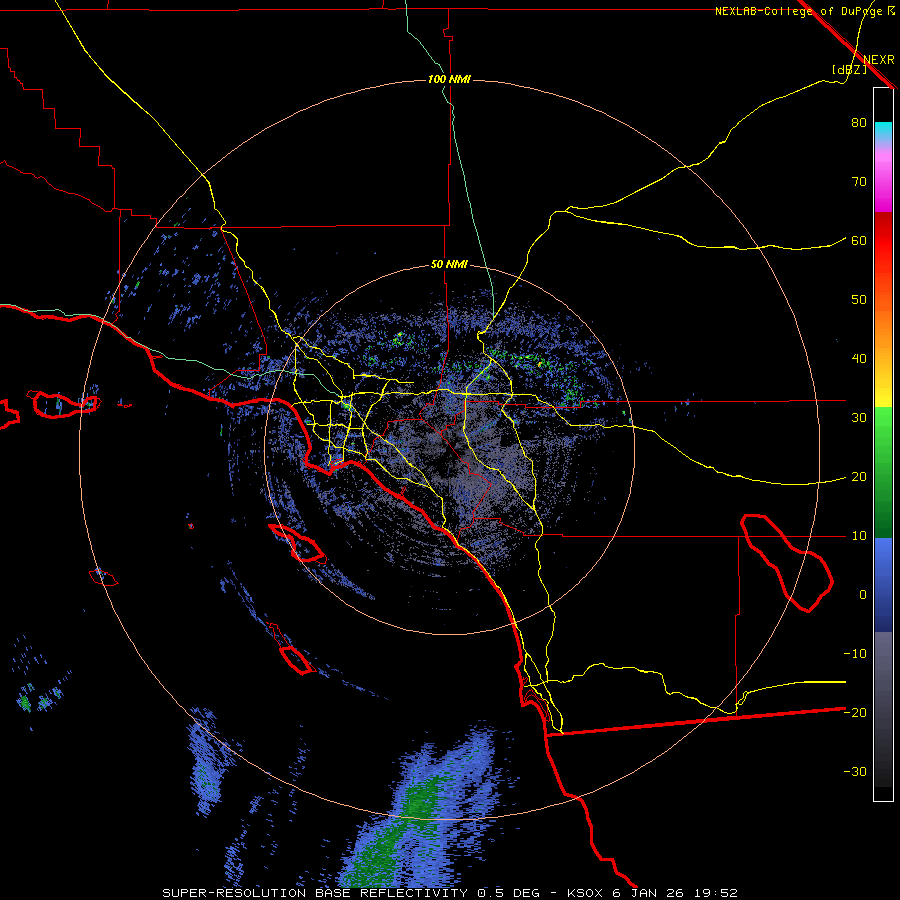Screen dimensions: 900x900
Task: Click the -10 value on the dBZ scale
Action: (855, 654)
